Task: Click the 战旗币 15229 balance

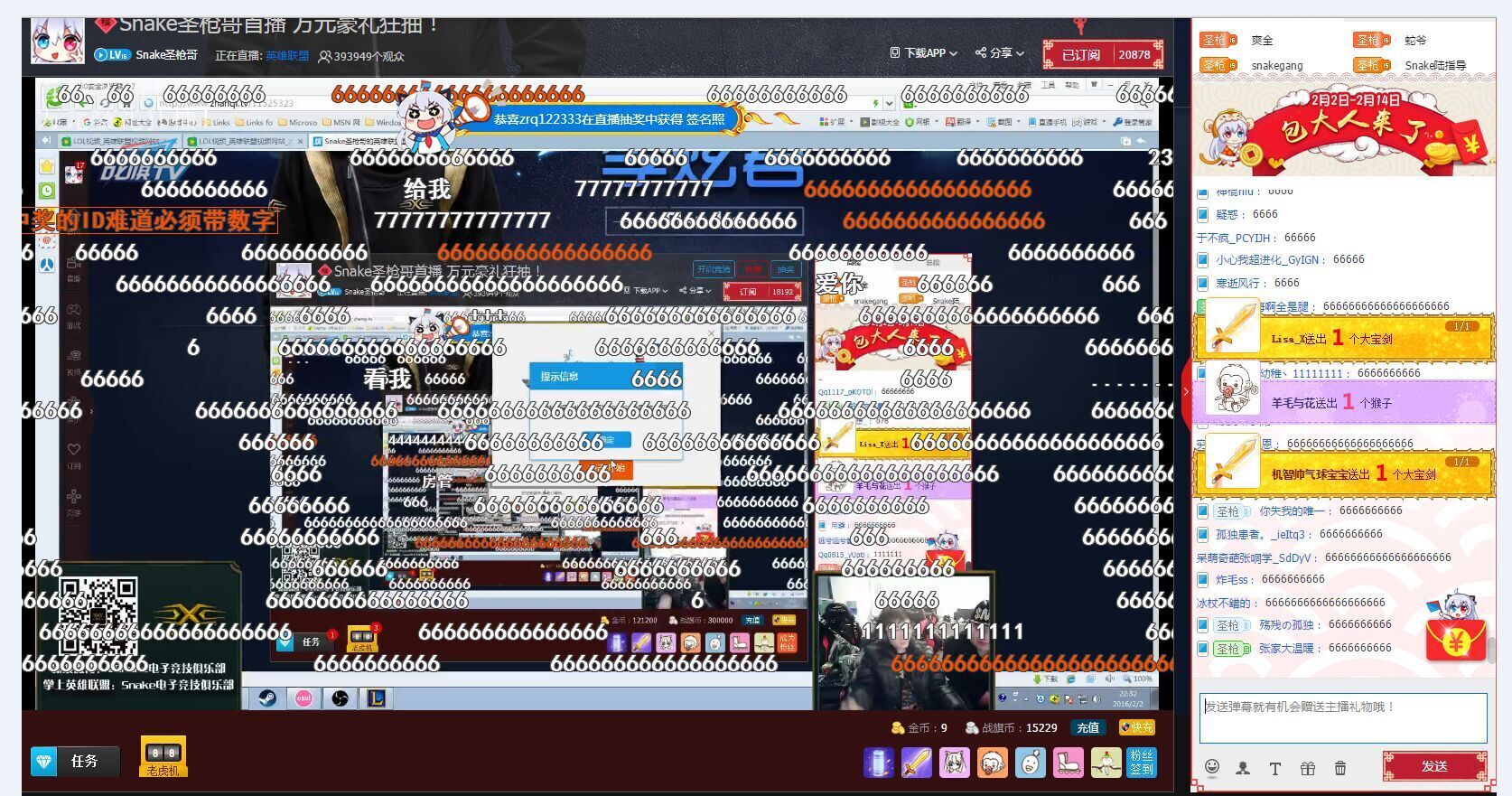Action: [1012, 728]
